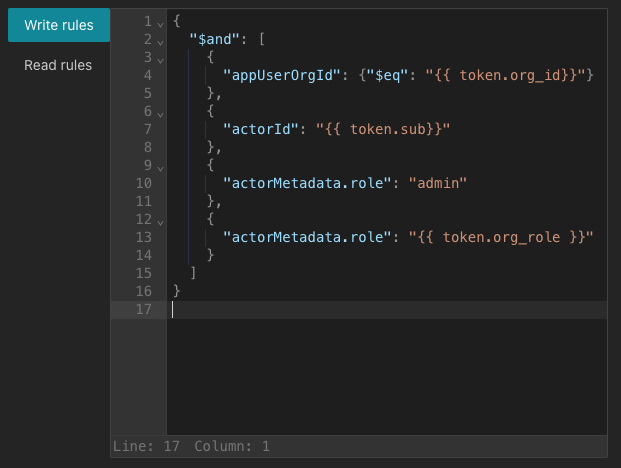Screen dimensions: 621x468
Task: Click the "$and" key text
Action: point(215,39)
